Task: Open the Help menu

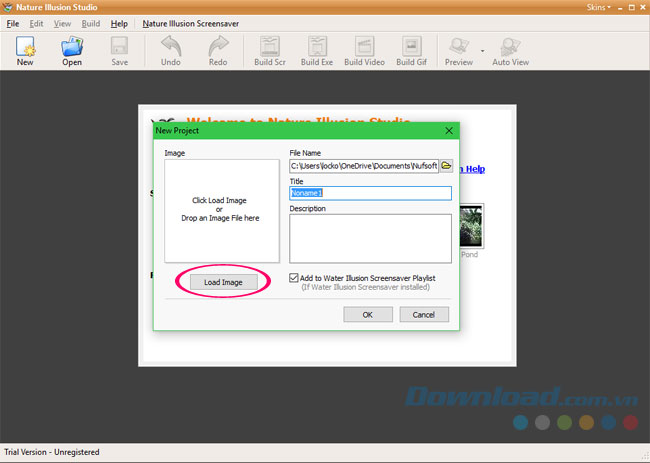Action: click(119, 22)
